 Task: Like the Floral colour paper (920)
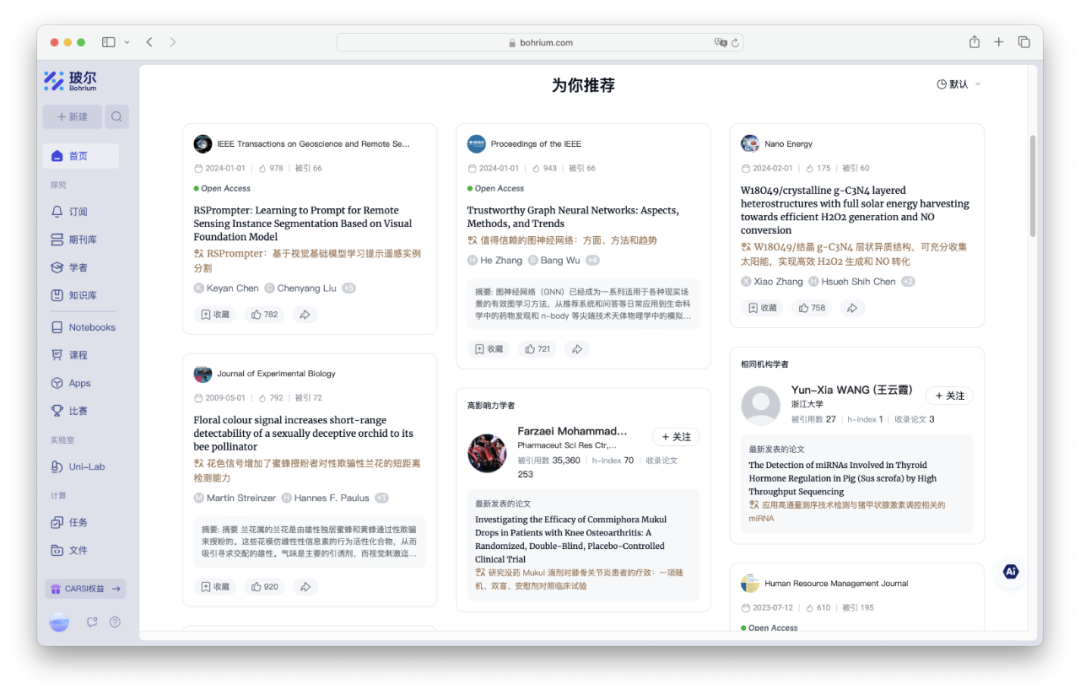[264, 587]
